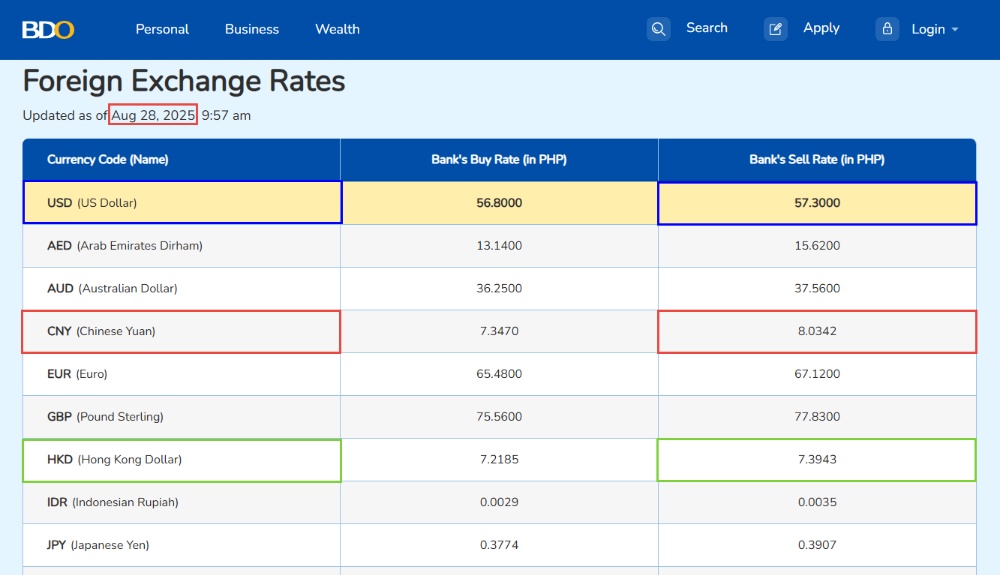Open the Personal menu
Image resolution: width=1000 pixels, height=575 pixels.
click(x=162, y=29)
